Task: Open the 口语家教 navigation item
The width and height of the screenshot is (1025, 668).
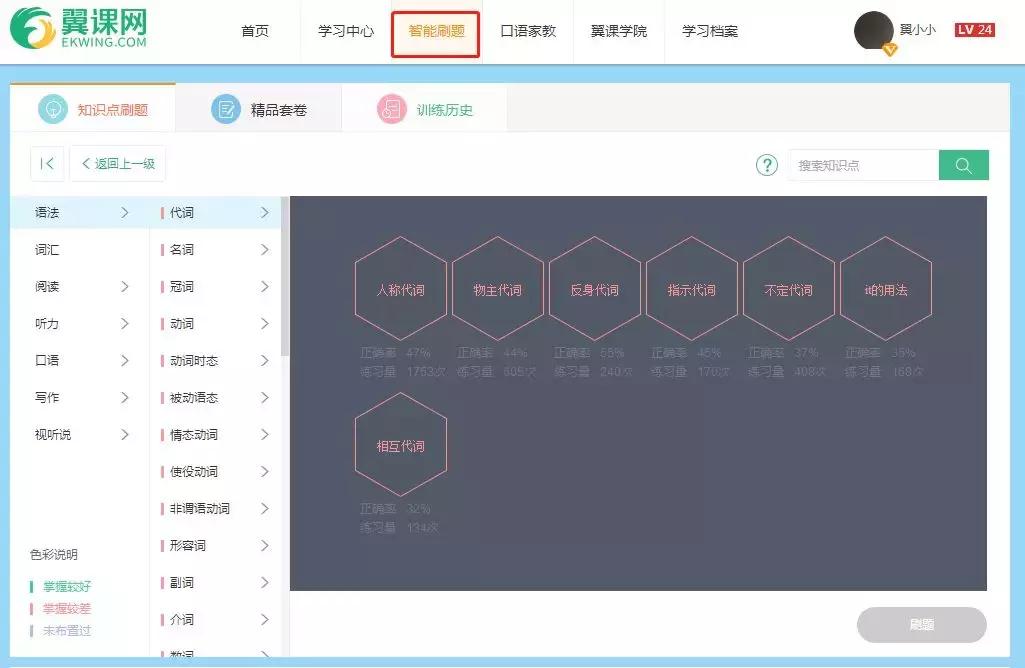Action: (x=527, y=30)
